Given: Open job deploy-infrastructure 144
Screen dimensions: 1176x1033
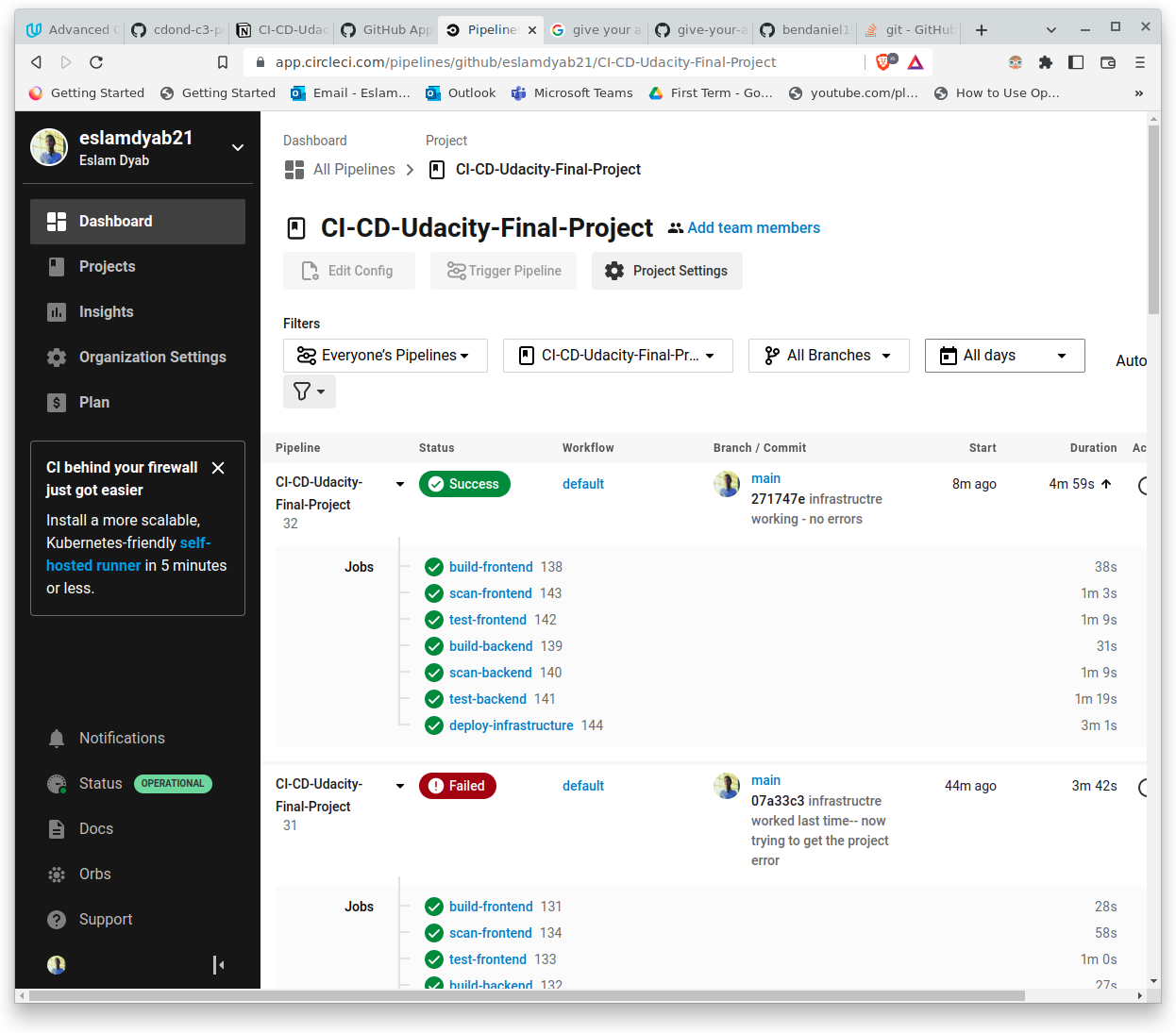Looking at the screenshot, I should pos(512,726).
